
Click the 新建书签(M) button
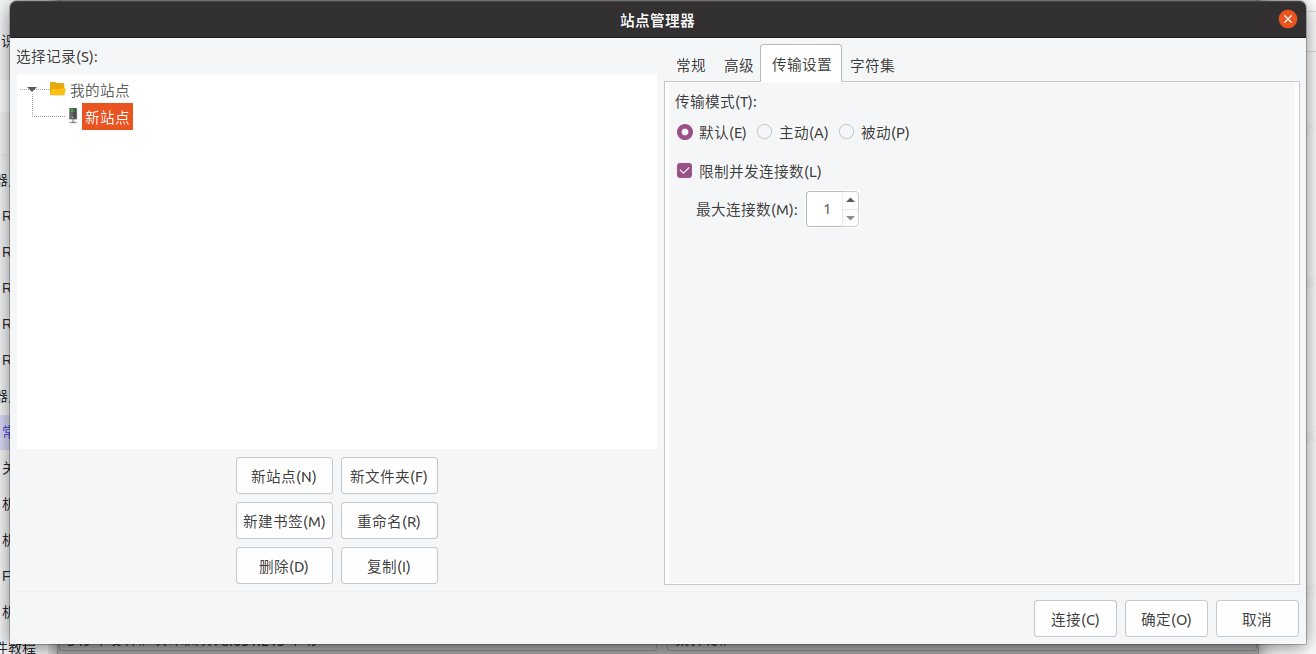[284, 521]
